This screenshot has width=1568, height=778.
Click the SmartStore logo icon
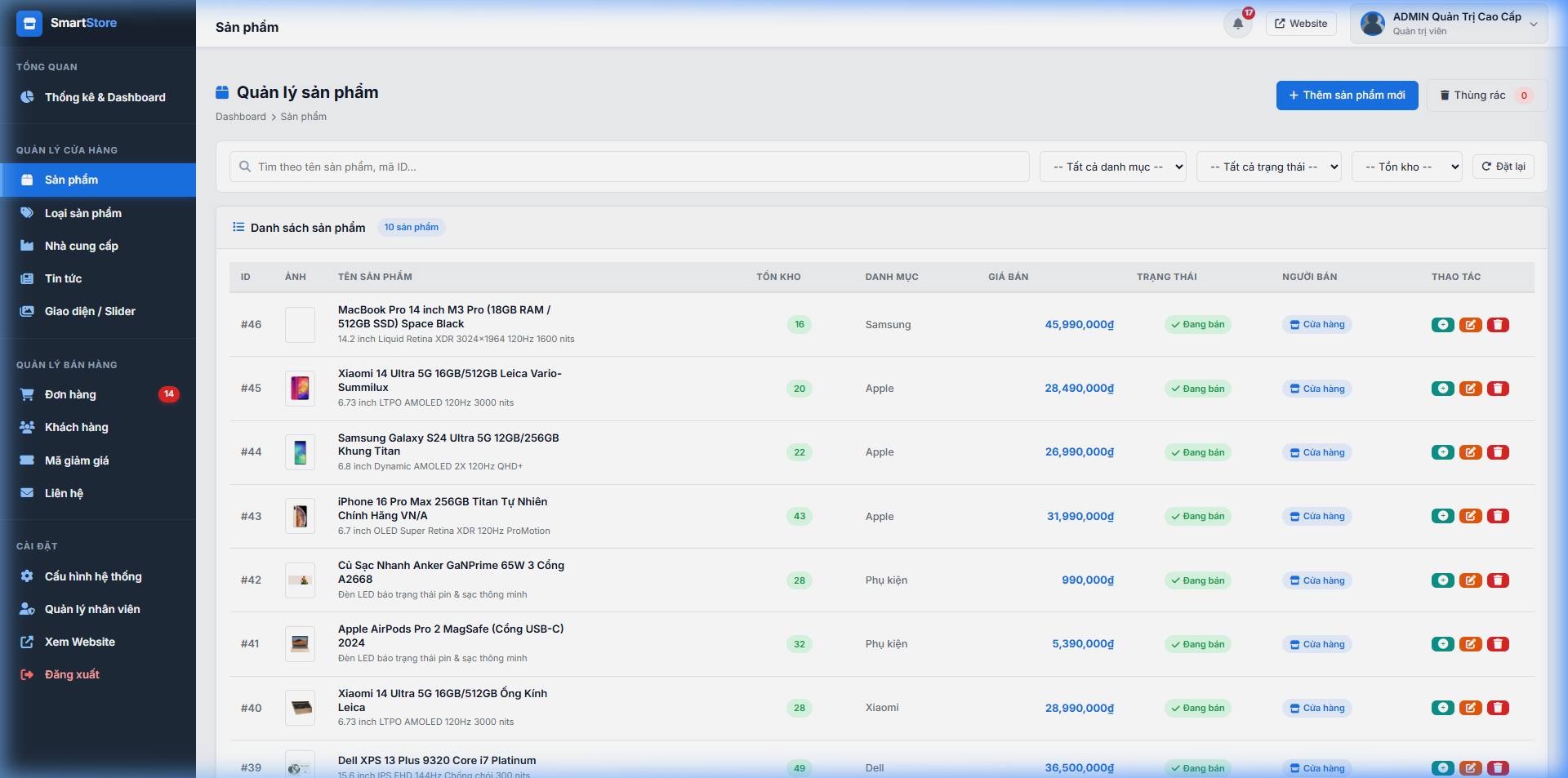pyautogui.click(x=29, y=24)
